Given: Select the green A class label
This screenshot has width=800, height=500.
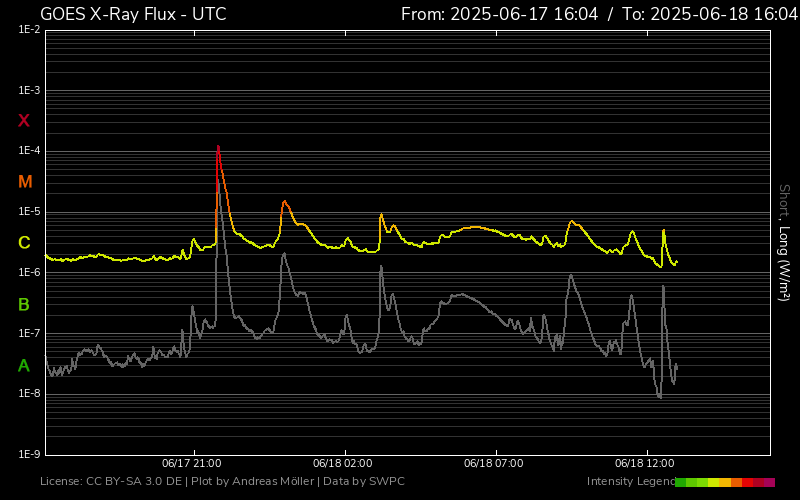Looking at the screenshot, I should pyautogui.click(x=24, y=366).
